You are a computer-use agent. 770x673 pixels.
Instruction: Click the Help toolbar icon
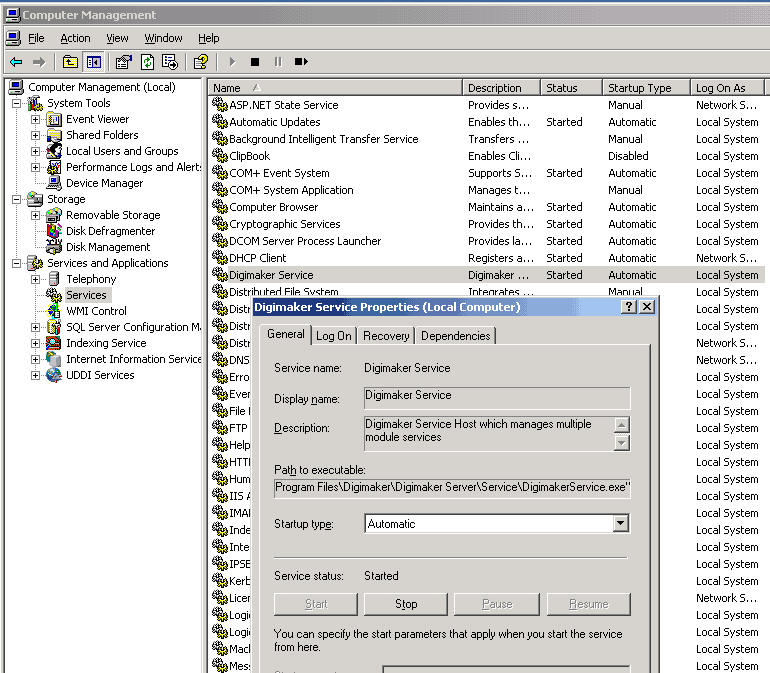(201, 62)
